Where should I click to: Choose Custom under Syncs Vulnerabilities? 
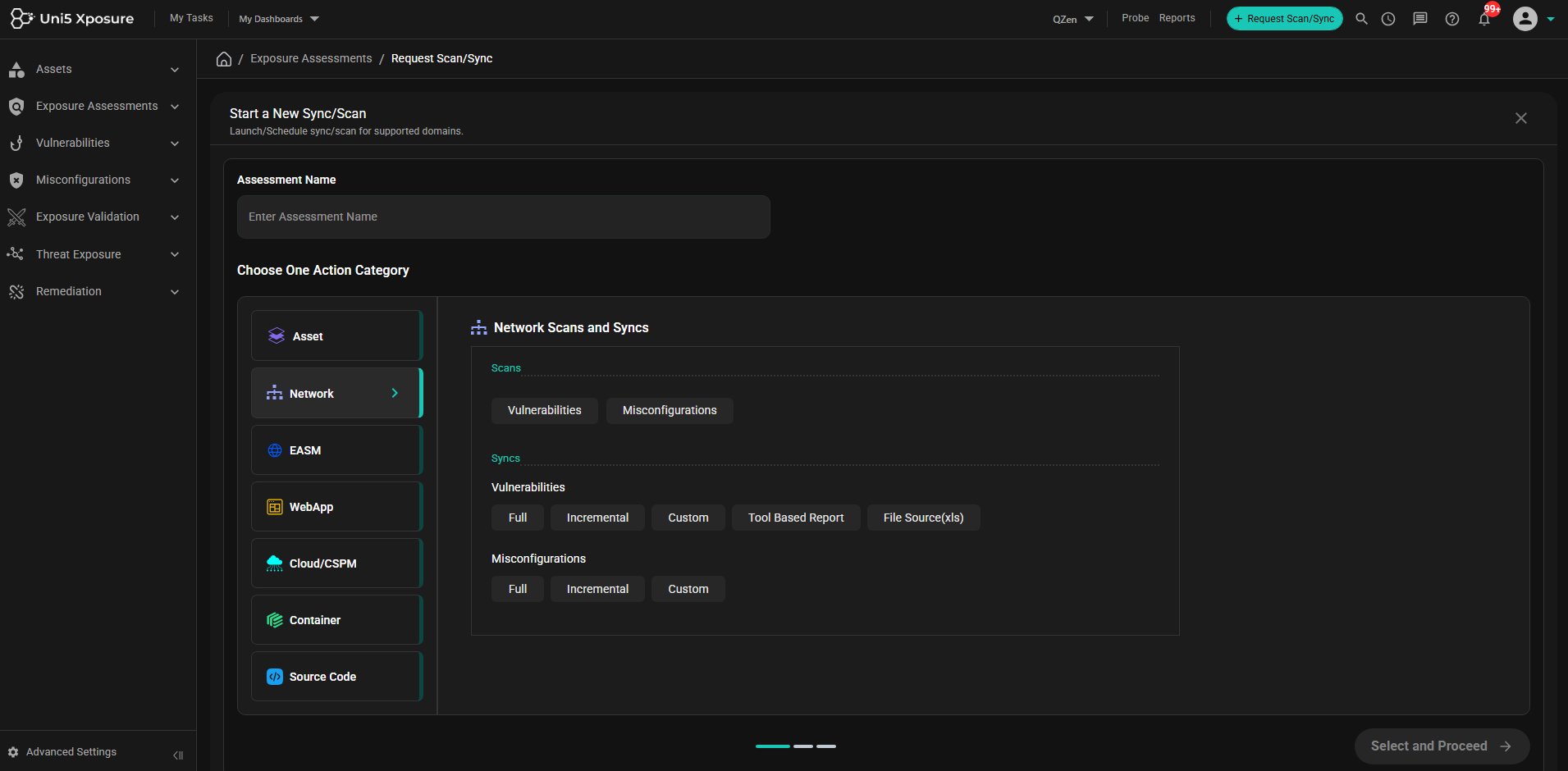688,518
